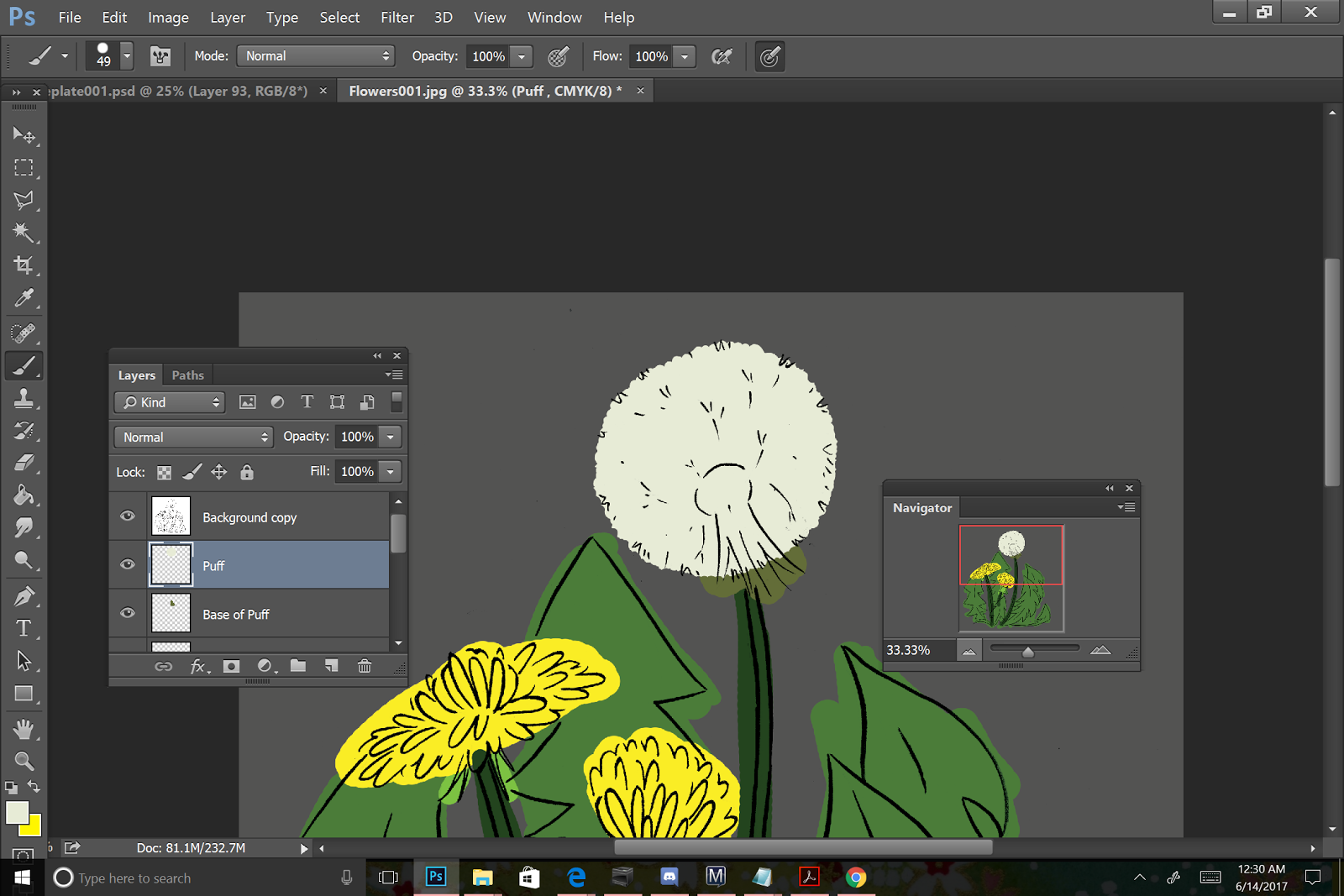
Task: Choose the Hand tool
Action: pos(24,728)
